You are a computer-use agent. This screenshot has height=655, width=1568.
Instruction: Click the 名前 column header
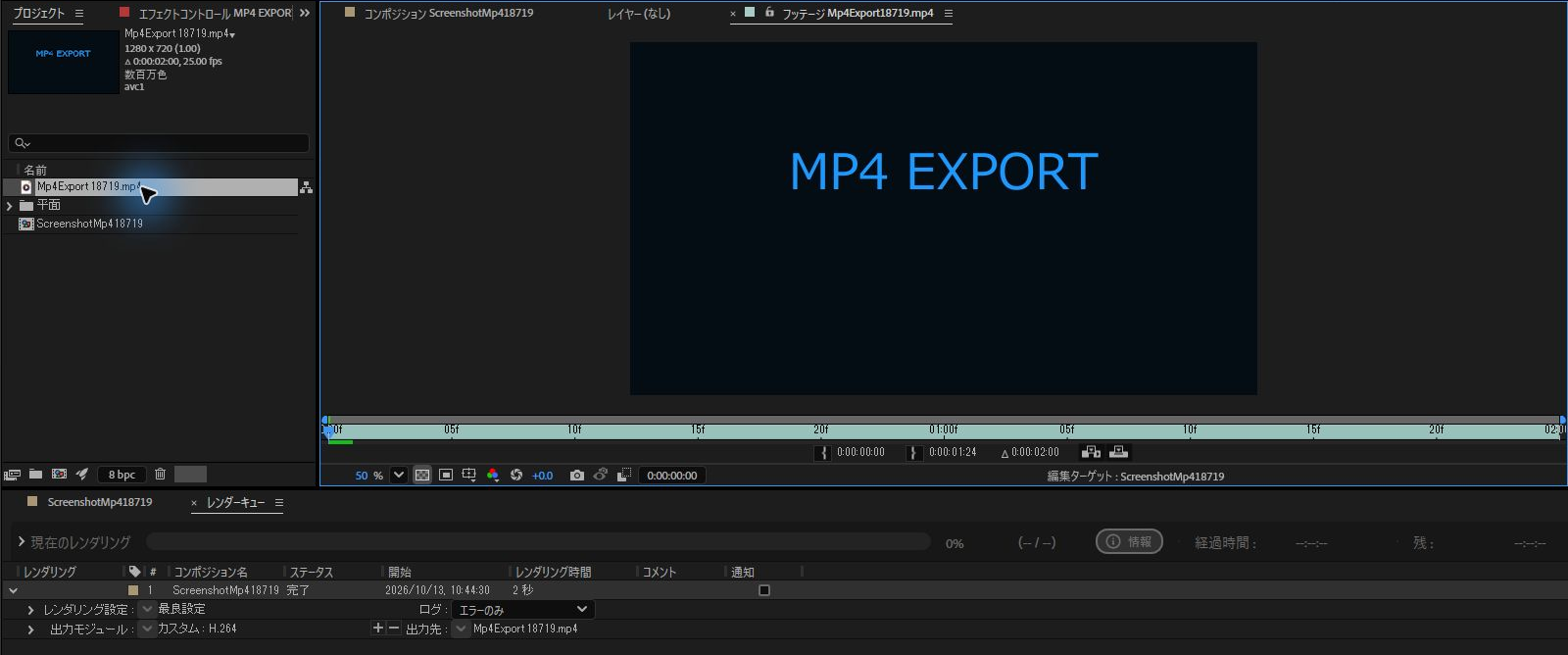click(x=35, y=170)
